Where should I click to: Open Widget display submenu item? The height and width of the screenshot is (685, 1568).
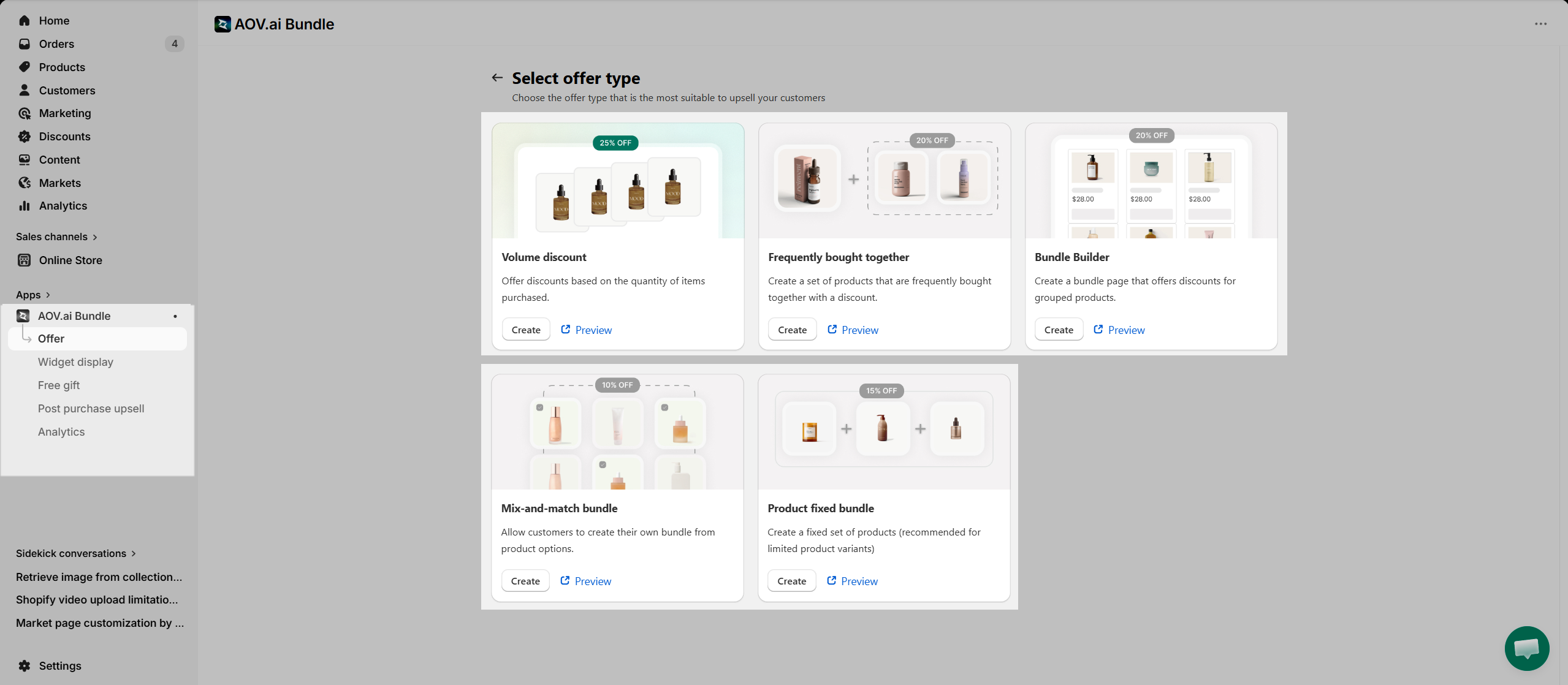[75, 361]
